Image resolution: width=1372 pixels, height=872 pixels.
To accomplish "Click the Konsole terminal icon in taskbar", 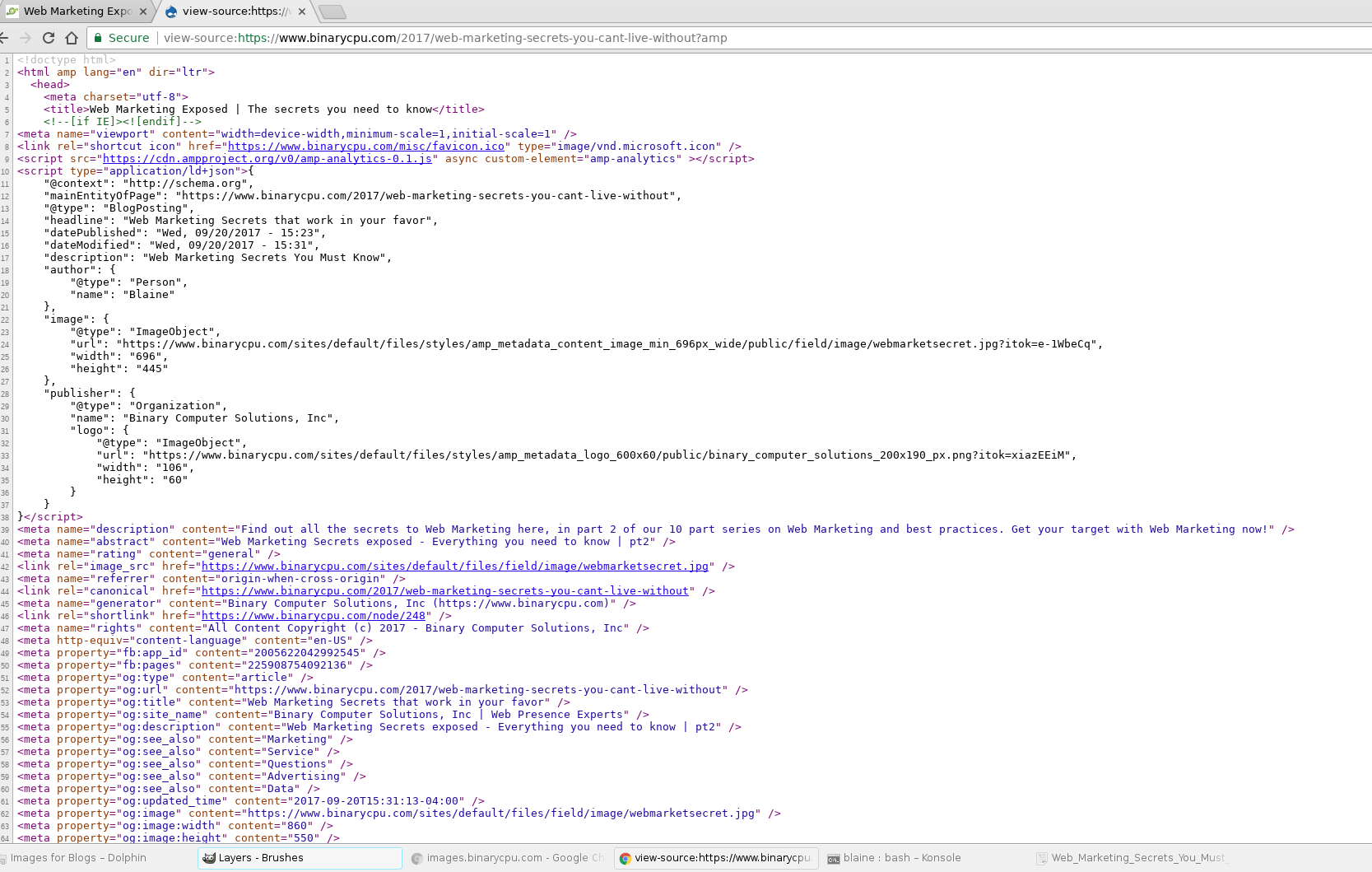I will (x=834, y=858).
